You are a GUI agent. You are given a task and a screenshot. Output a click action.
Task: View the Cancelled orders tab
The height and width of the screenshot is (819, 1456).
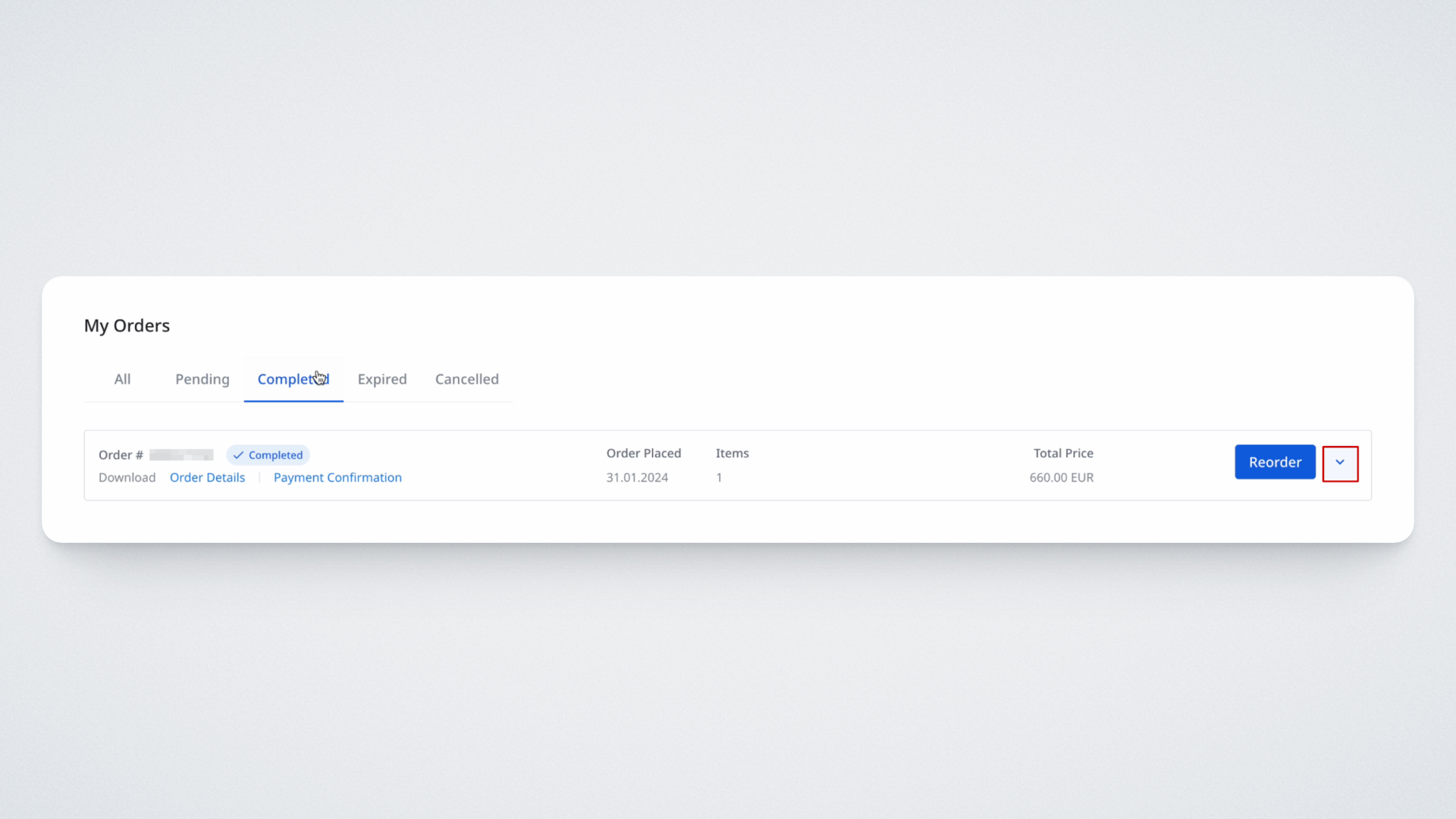pos(466,379)
